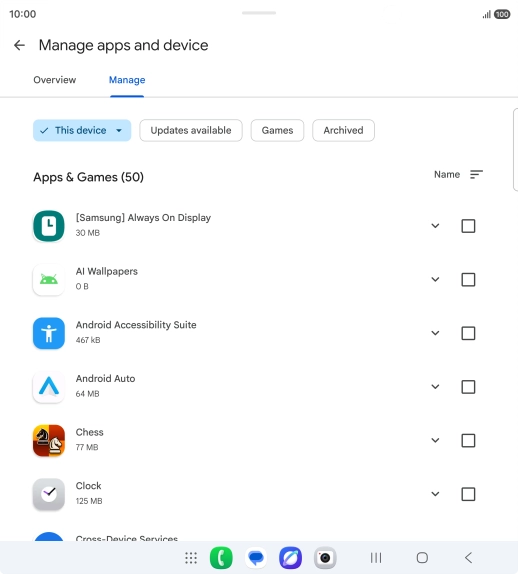This screenshot has width=518, height=574.
Task: Launch the Camera app from taskbar
Action: click(x=325, y=558)
